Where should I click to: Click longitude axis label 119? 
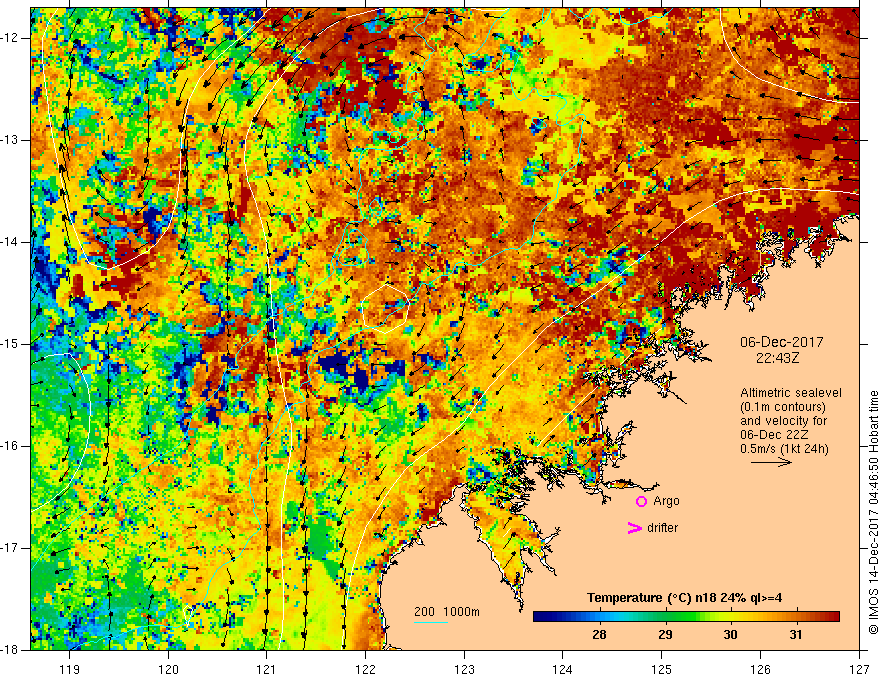click(70, 669)
